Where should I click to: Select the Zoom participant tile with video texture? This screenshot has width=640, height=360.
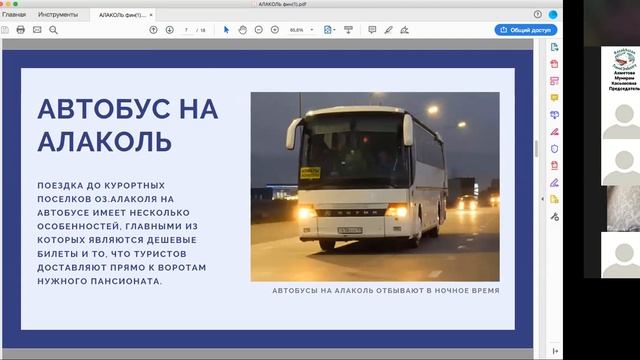pyautogui.click(x=623, y=209)
